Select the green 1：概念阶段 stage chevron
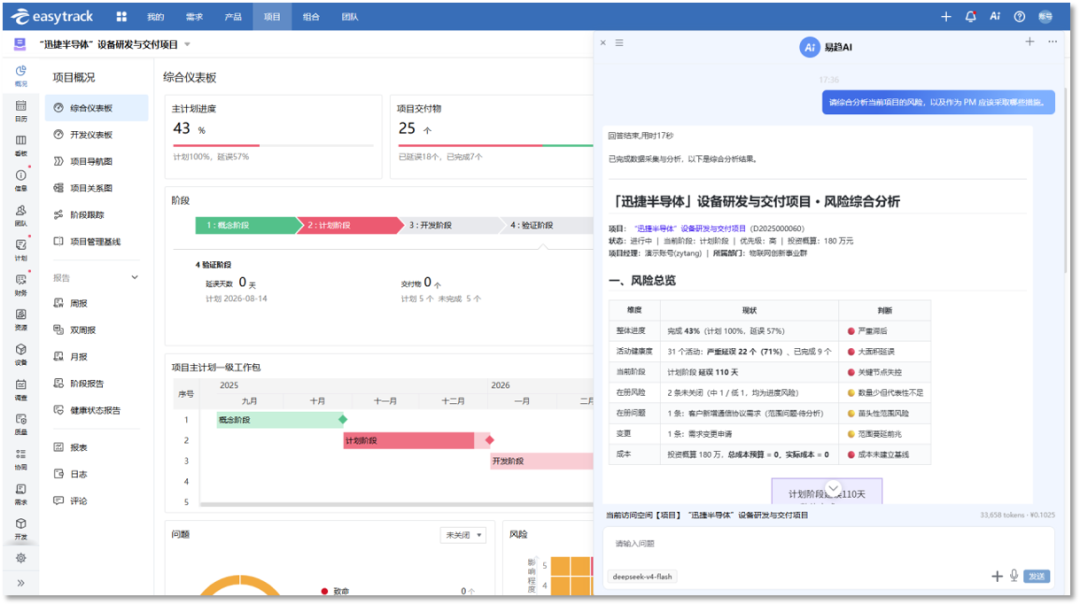This screenshot has width=1080, height=605. 249,225
